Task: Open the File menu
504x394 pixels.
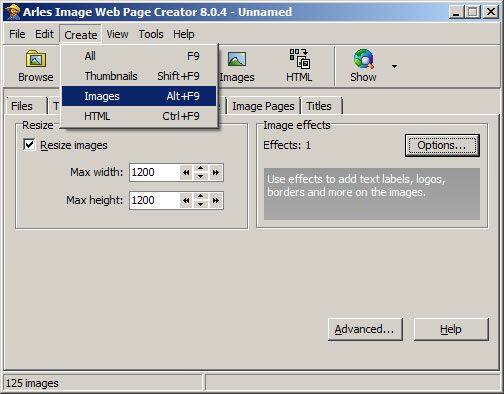Action: 17,34
